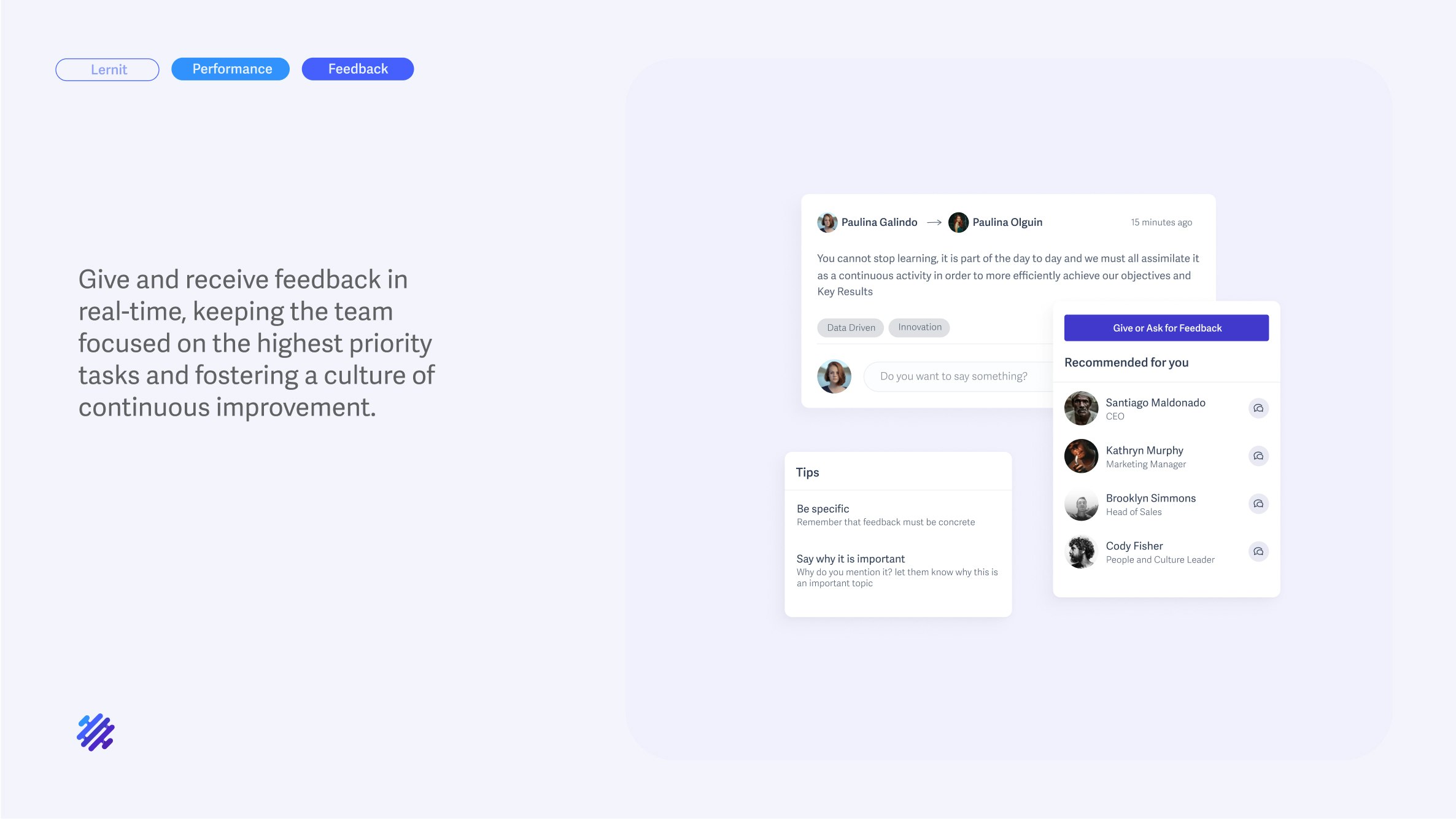Click the commenter avatar beside the reply box

(834, 376)
